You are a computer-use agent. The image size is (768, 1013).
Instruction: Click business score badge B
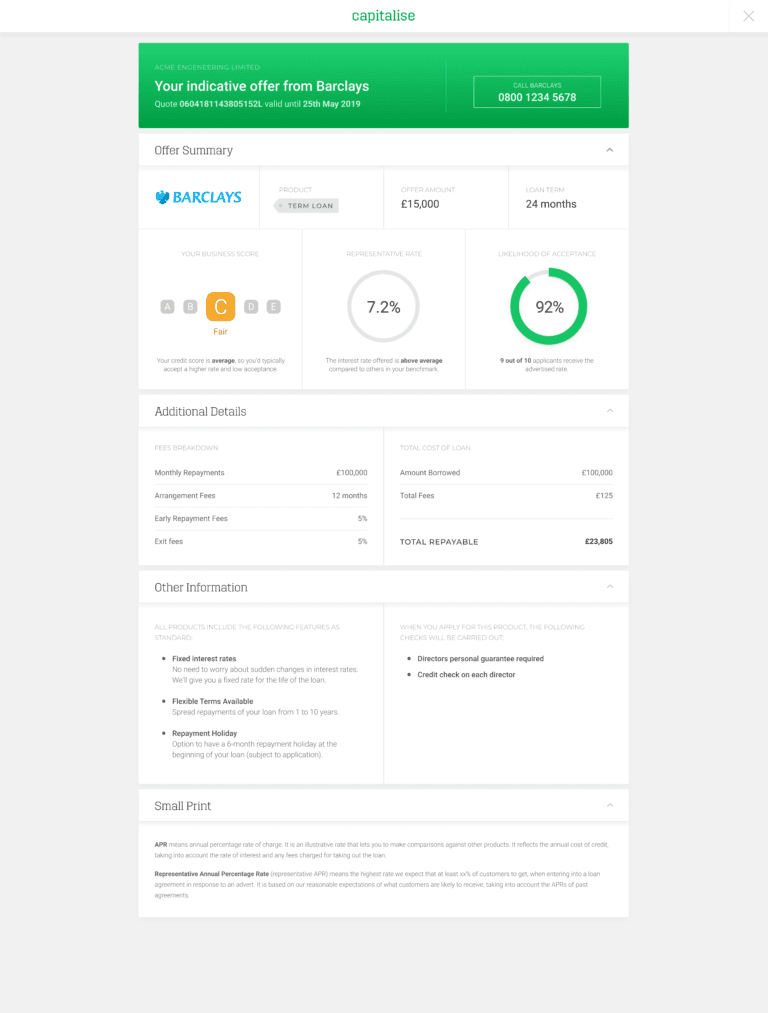pyautogui.click(x=190, y=307)
